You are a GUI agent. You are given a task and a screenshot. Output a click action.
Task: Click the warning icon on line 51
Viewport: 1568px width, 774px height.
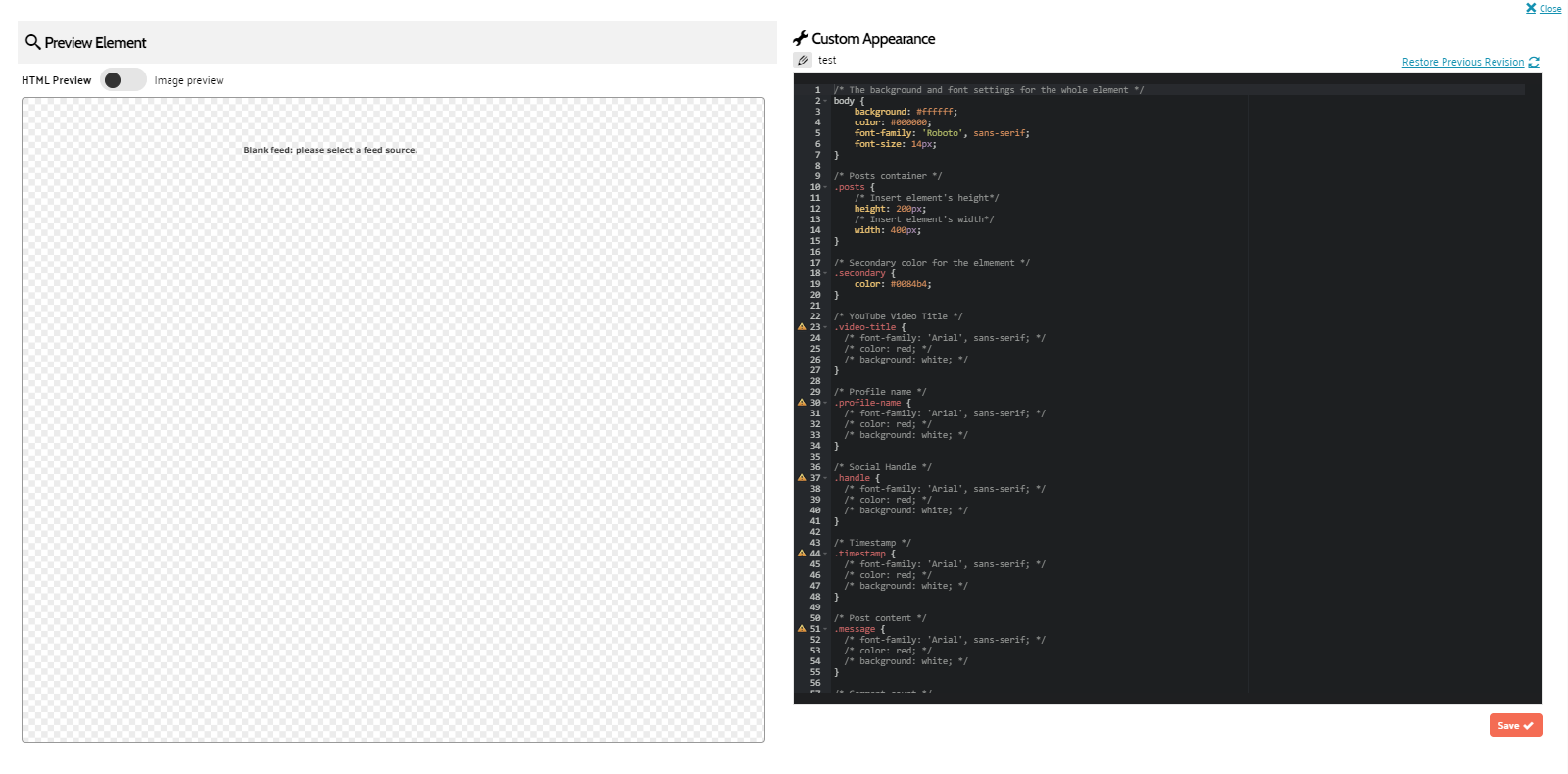pos(802,629)
